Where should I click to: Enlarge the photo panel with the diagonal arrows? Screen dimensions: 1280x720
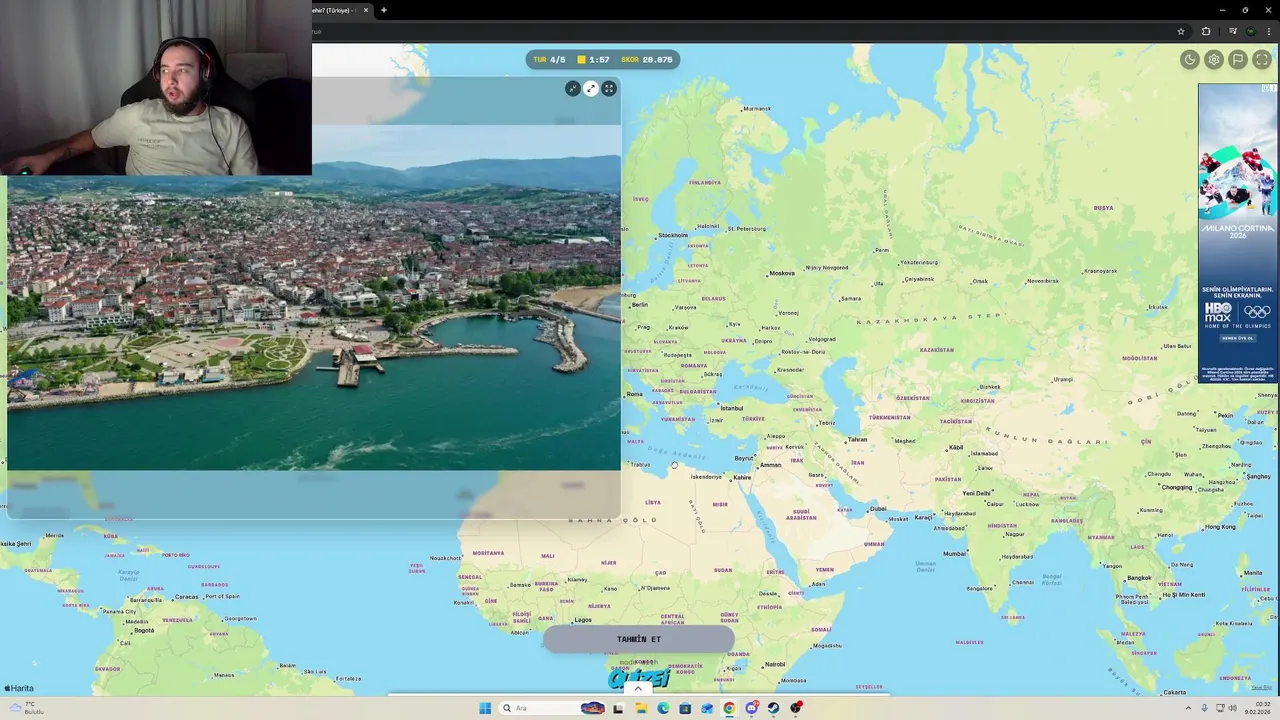591,89
